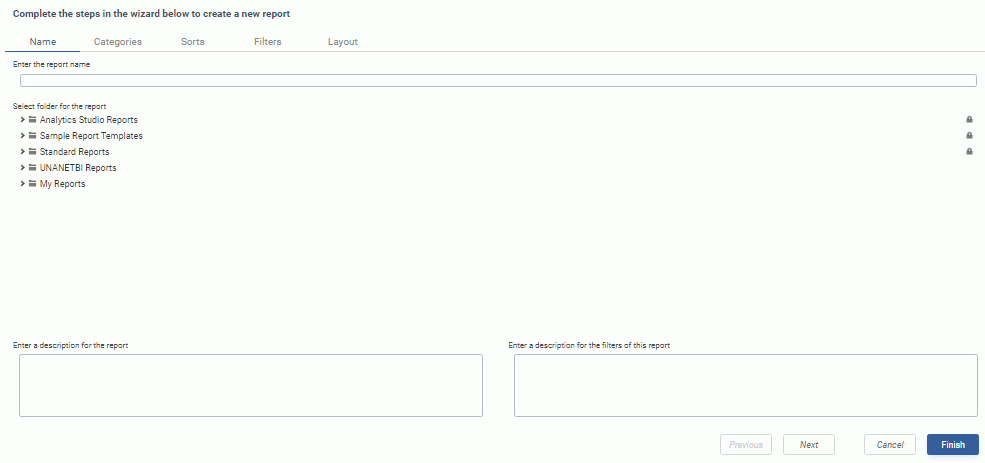Viewport: 985px width, 463px height.
Task: Open the Categories tab
Action: 117,42
